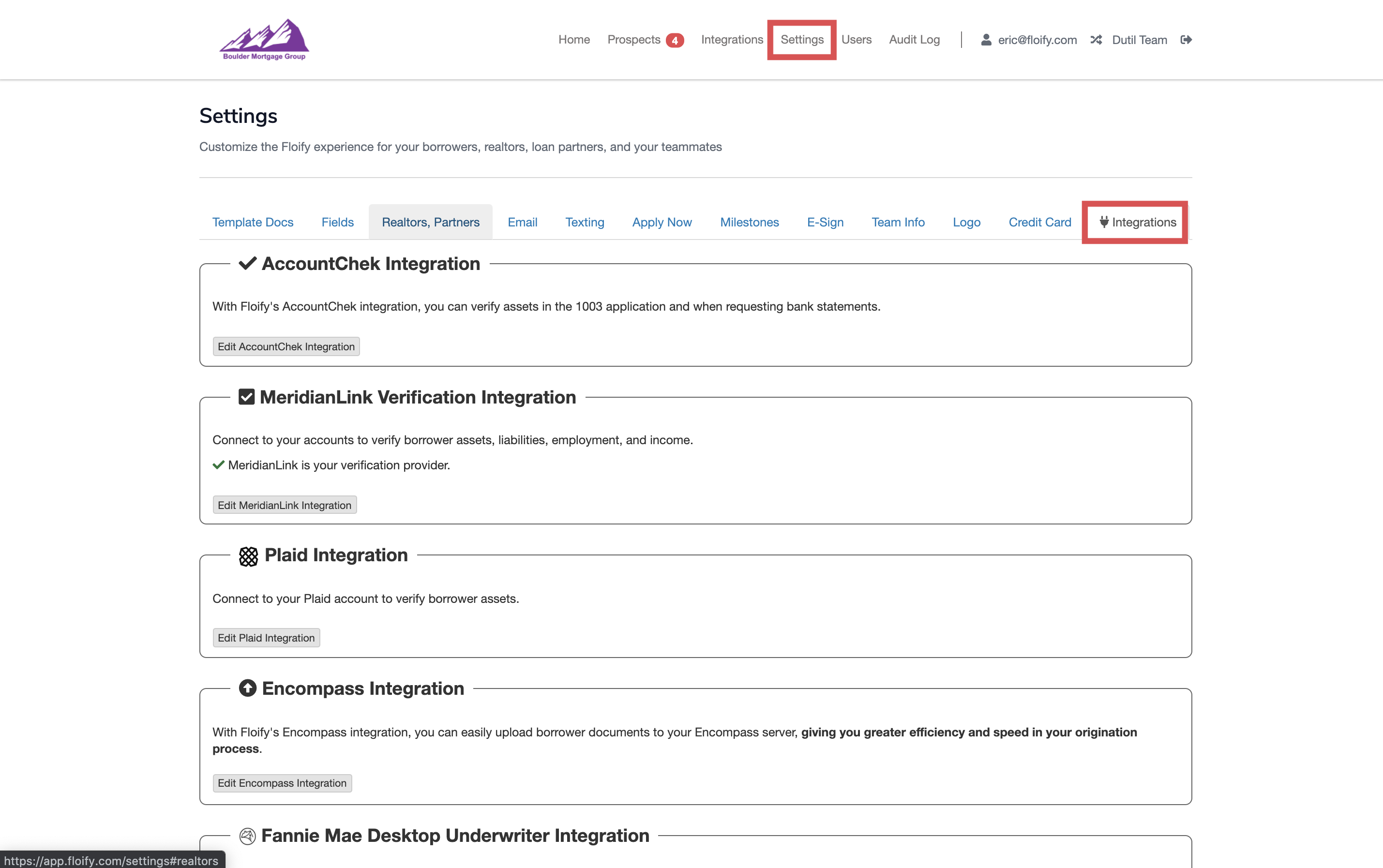
Task: Click the Encompass arrow circle icon
Action: coord(247,688)
